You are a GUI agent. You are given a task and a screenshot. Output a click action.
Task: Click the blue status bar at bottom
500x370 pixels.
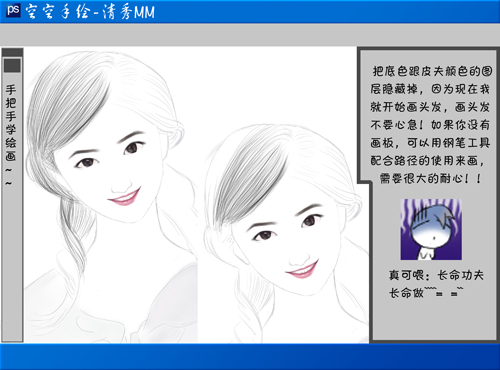[x=250, y=357]
